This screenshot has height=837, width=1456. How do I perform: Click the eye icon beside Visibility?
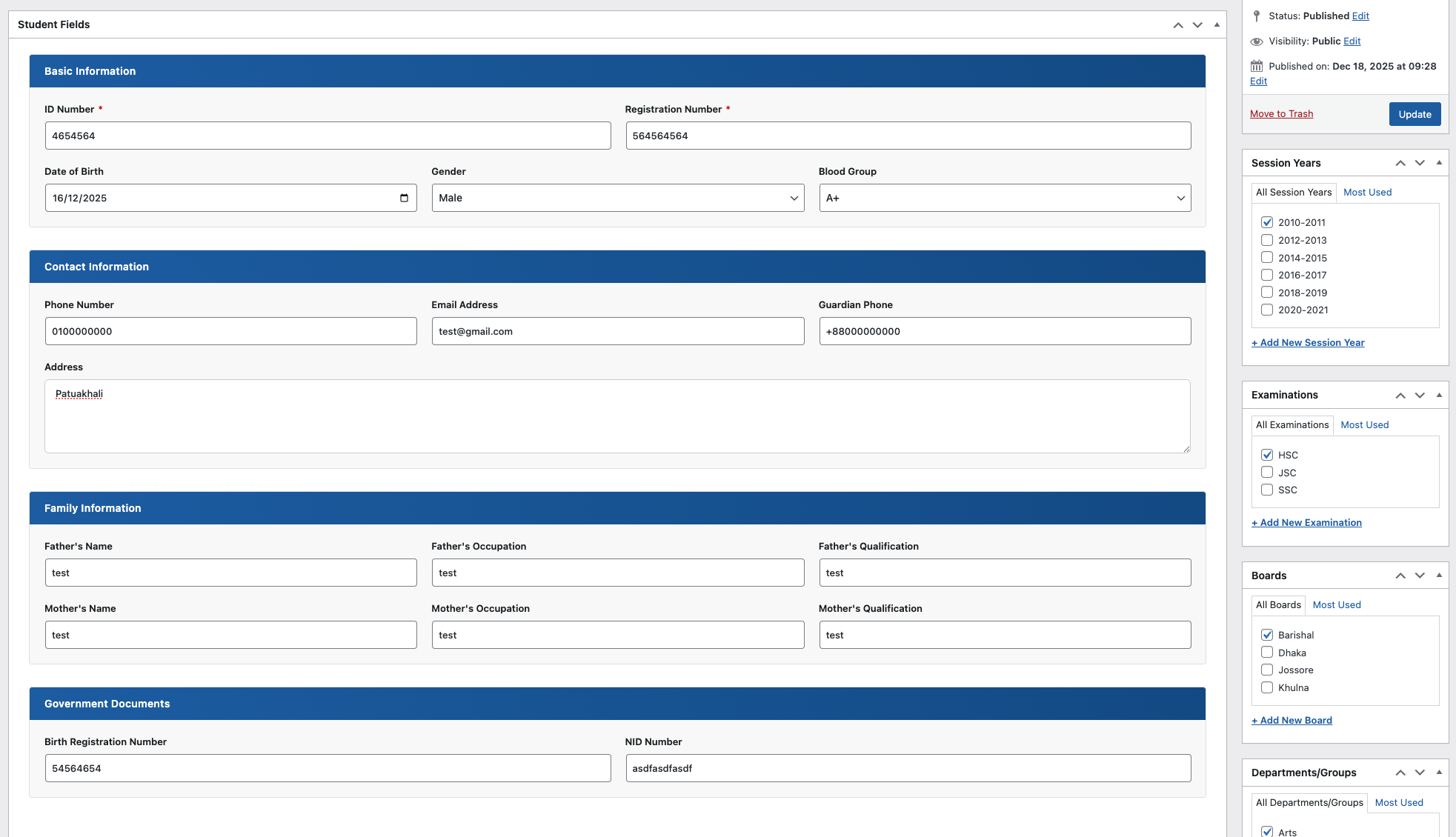pos(1257,41)
